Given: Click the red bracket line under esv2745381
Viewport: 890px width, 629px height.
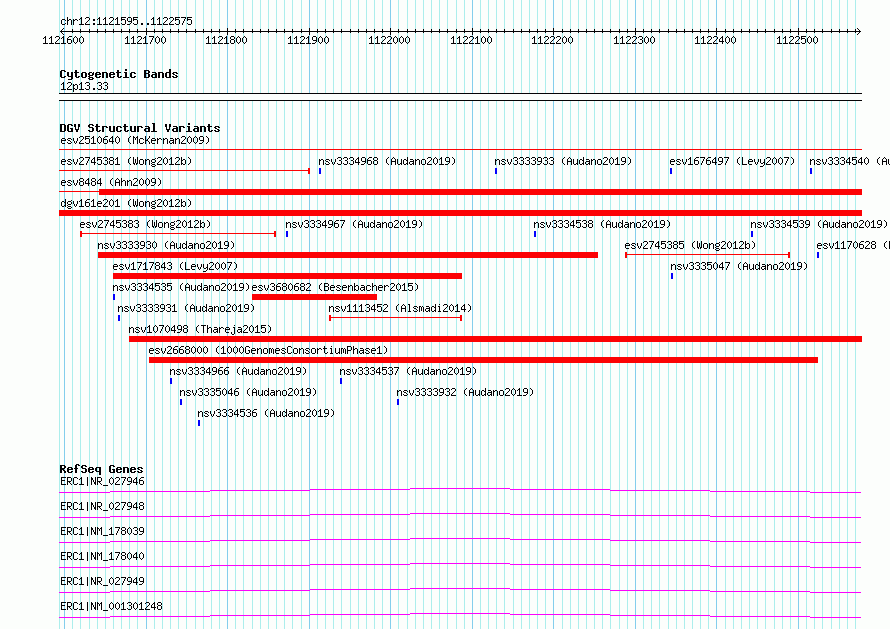Looking at the screenshot, I should coord(184,171).
